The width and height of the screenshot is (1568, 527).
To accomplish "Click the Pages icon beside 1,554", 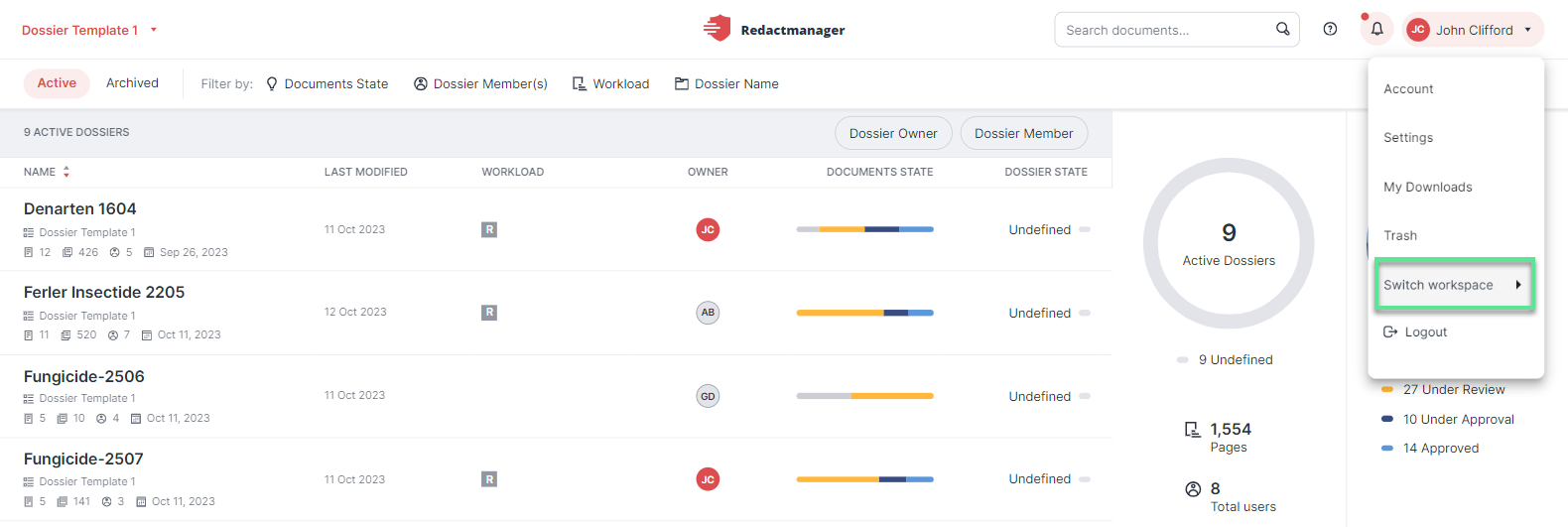I will pos(1192,430).
